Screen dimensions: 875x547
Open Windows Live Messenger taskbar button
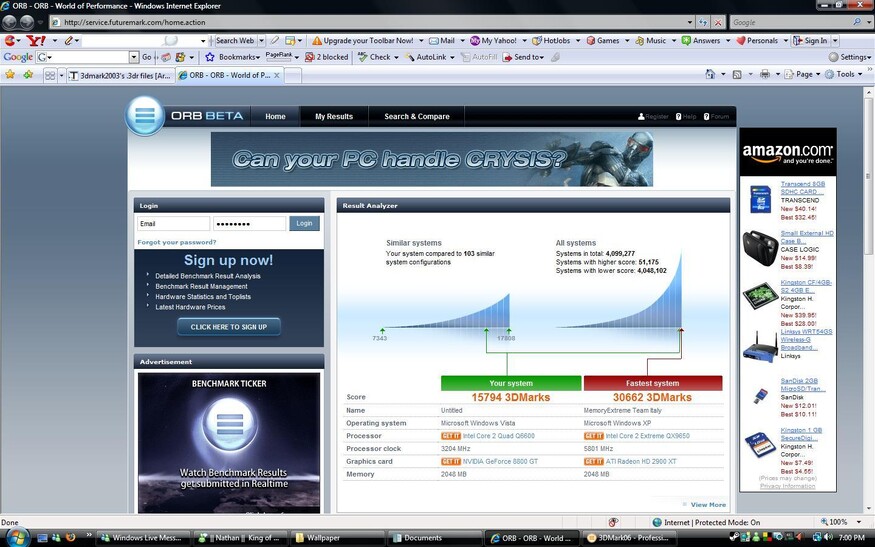point(145,538)
